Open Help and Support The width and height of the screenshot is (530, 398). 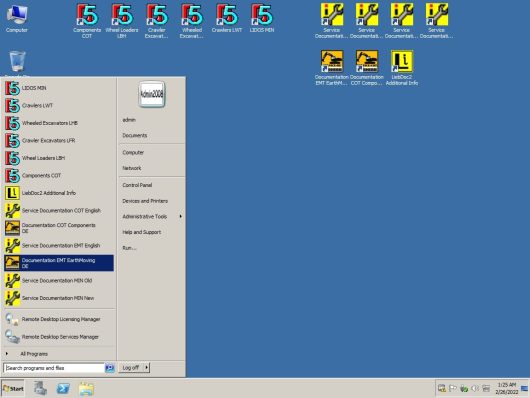[151, 232]
